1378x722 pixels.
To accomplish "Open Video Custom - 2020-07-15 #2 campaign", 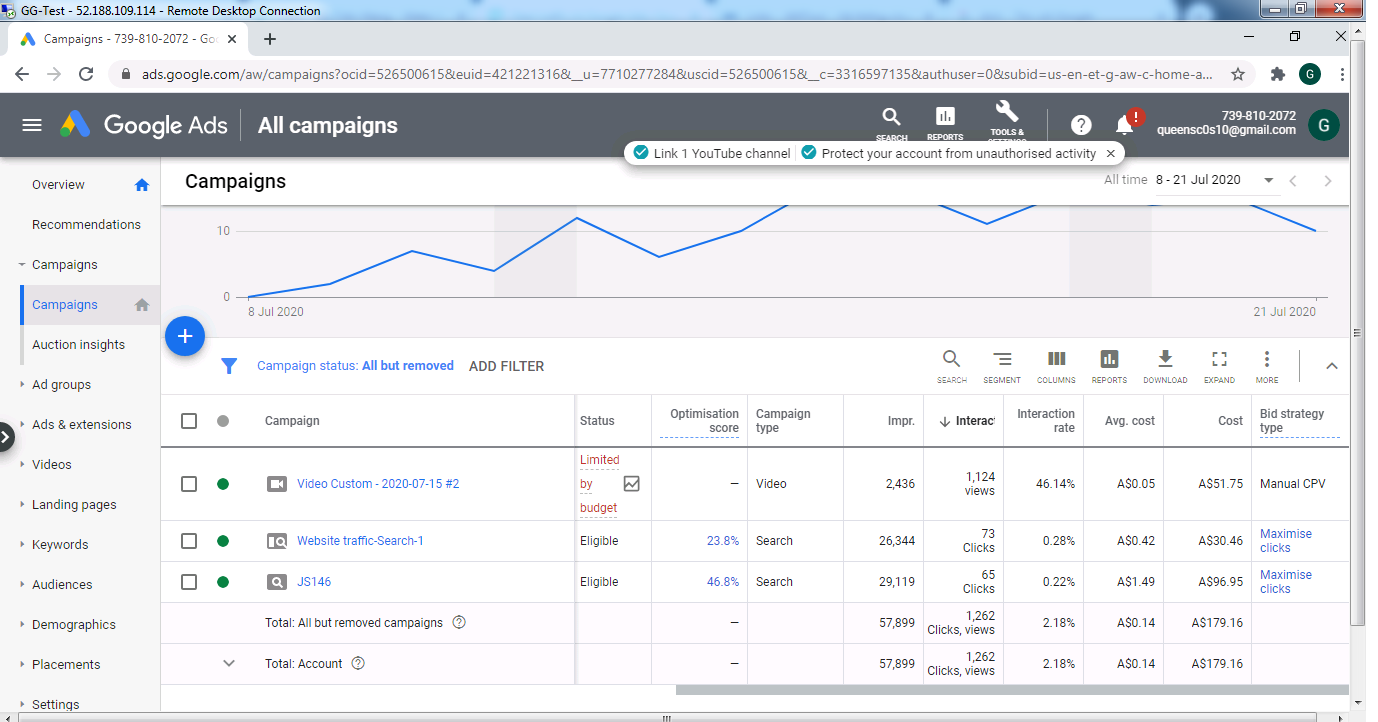I will click(378, 484).
